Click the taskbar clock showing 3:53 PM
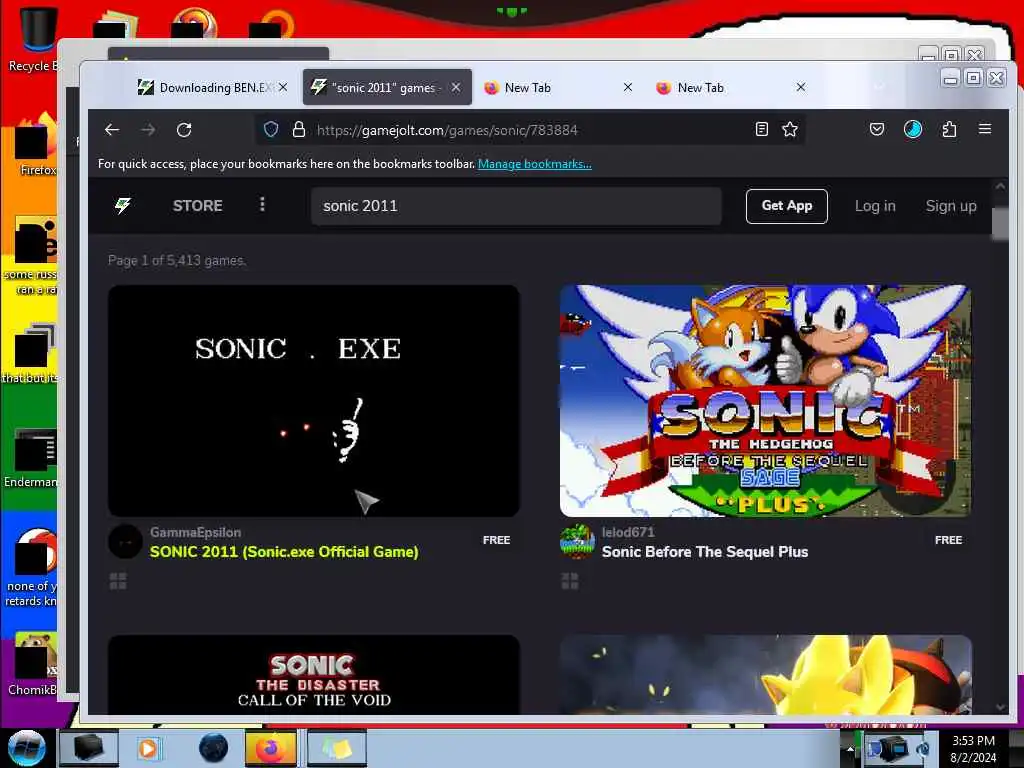 [x=973, y=748]
